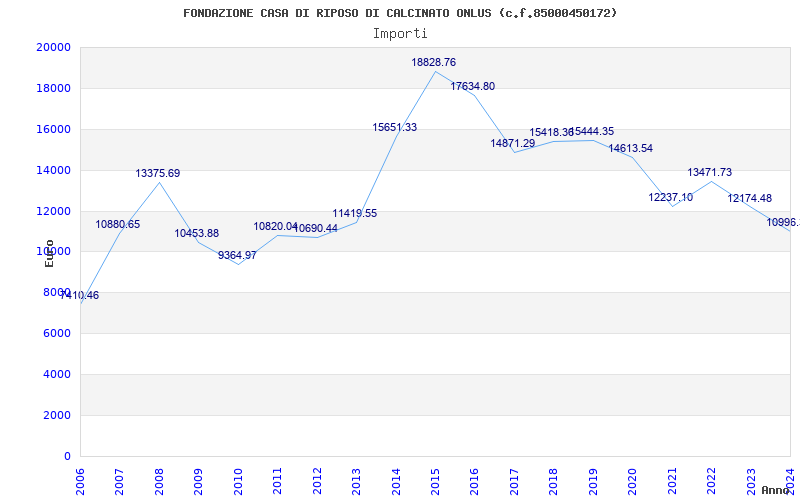Select data label 10690.44

pos(317,229)
